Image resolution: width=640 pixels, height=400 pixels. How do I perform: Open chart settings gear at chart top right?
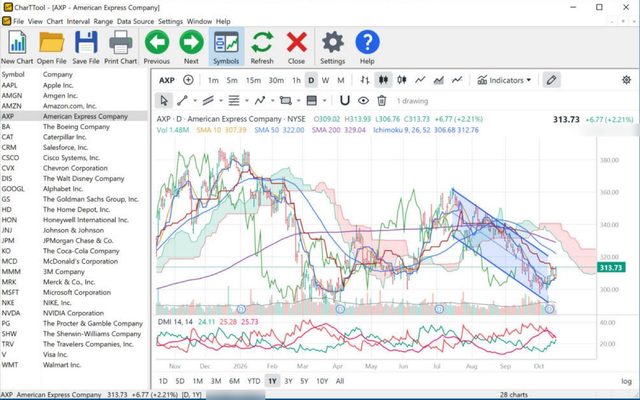[626, 80]
